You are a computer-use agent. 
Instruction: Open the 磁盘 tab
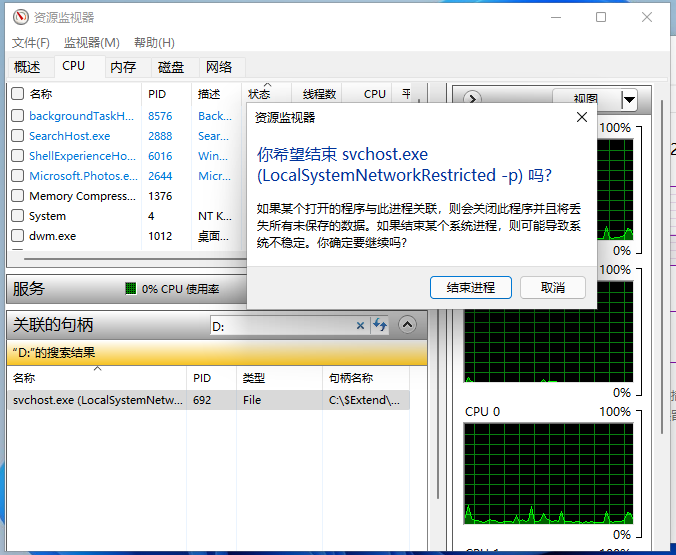point(171,67)
